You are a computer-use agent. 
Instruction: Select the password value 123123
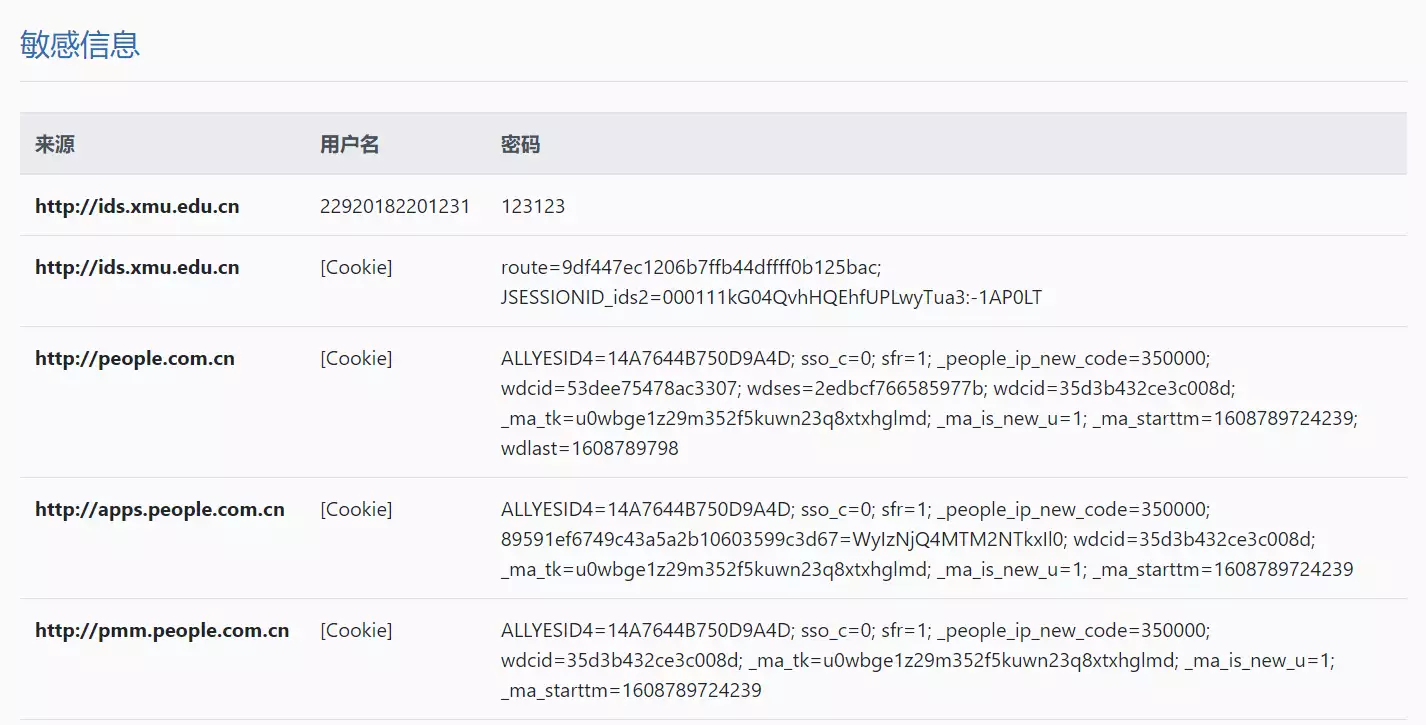point(532,206)
